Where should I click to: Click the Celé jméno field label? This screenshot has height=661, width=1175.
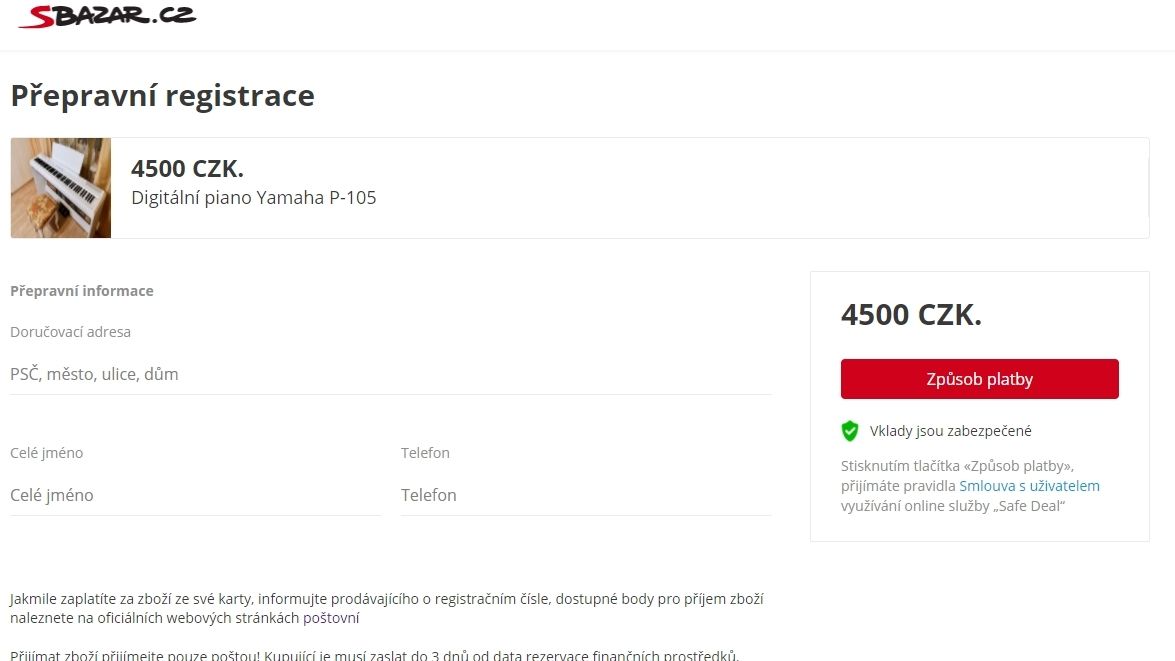point(46,453)
